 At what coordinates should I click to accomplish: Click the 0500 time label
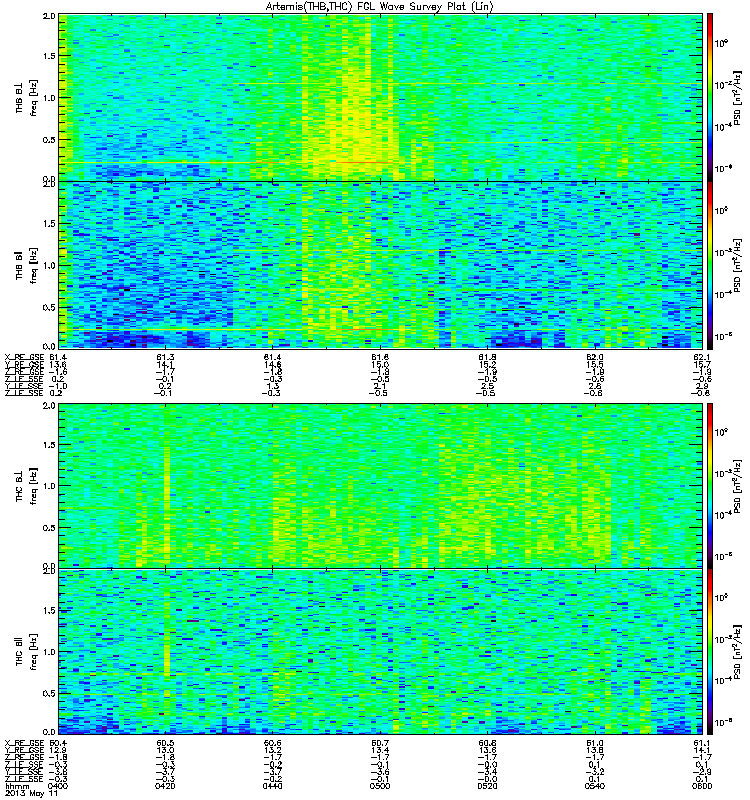click(x=380, y=786)
